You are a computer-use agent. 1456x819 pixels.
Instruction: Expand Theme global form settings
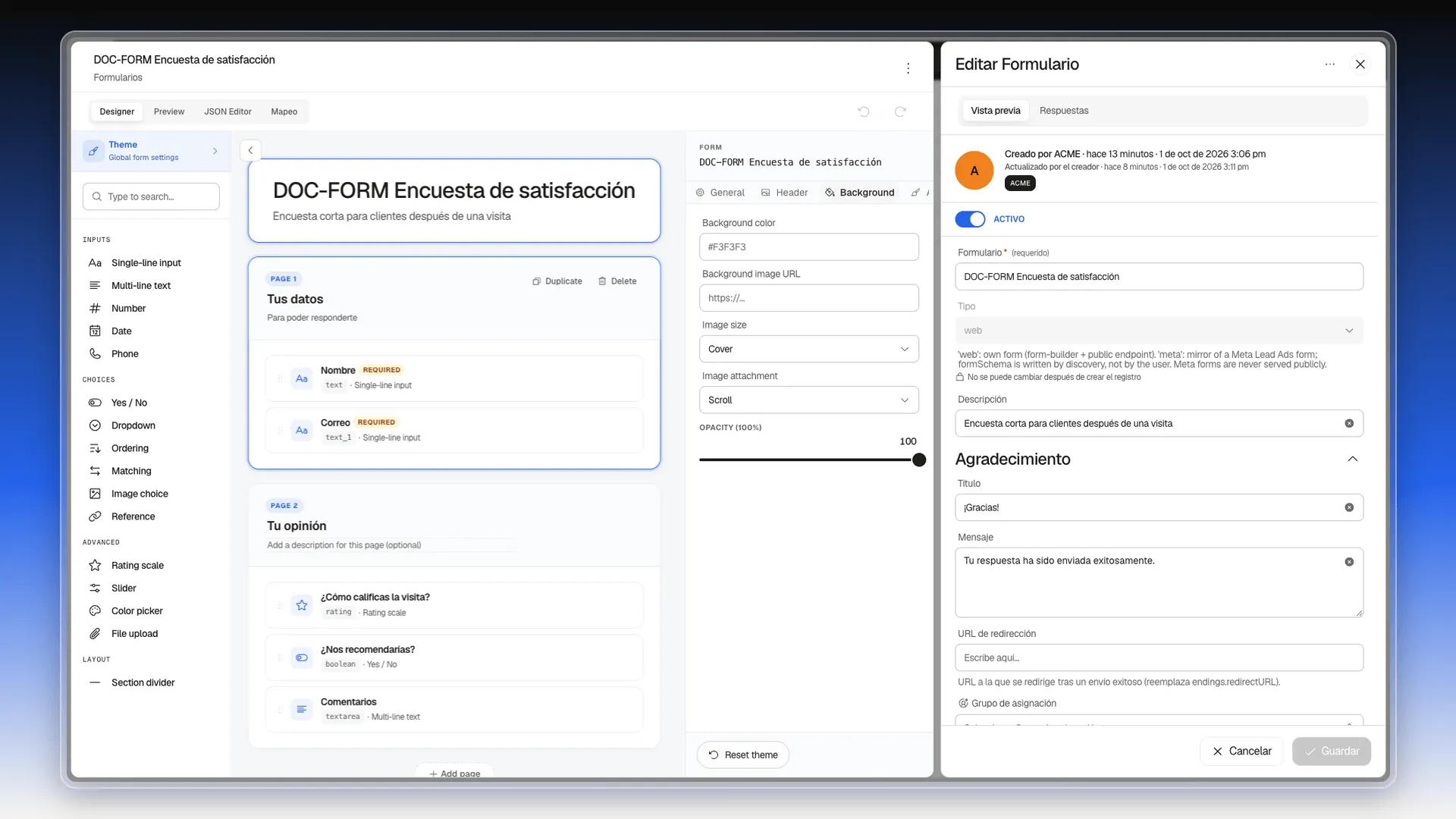click(x=152, y=150)
